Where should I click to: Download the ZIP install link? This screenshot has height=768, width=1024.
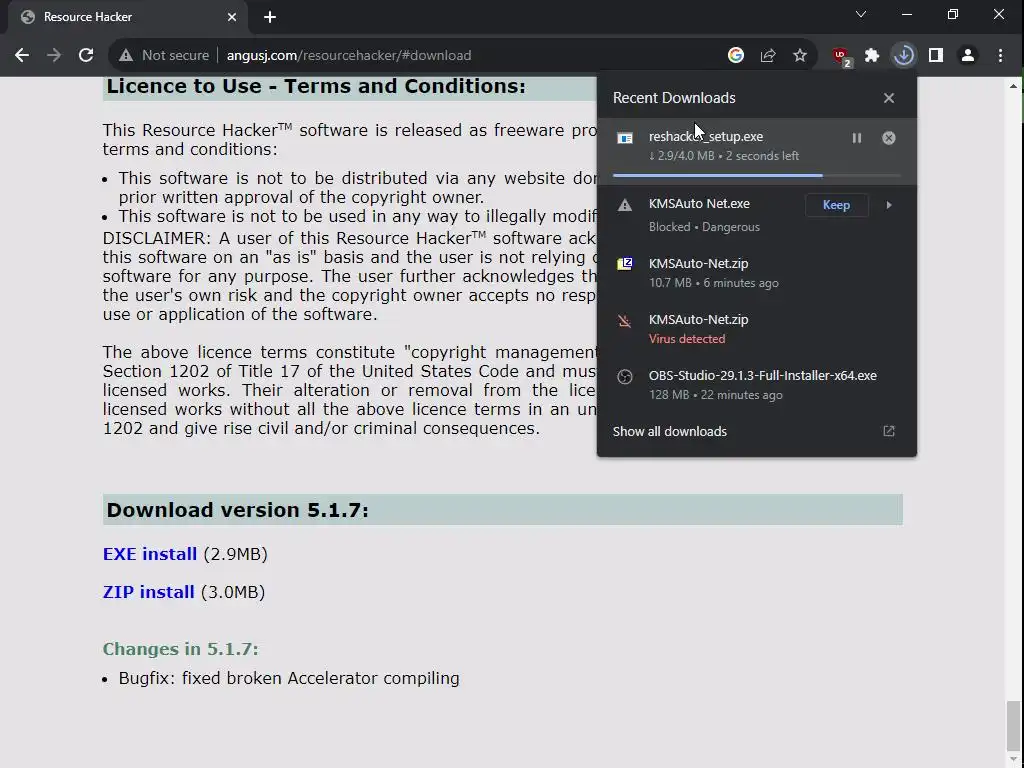point(148,592)
